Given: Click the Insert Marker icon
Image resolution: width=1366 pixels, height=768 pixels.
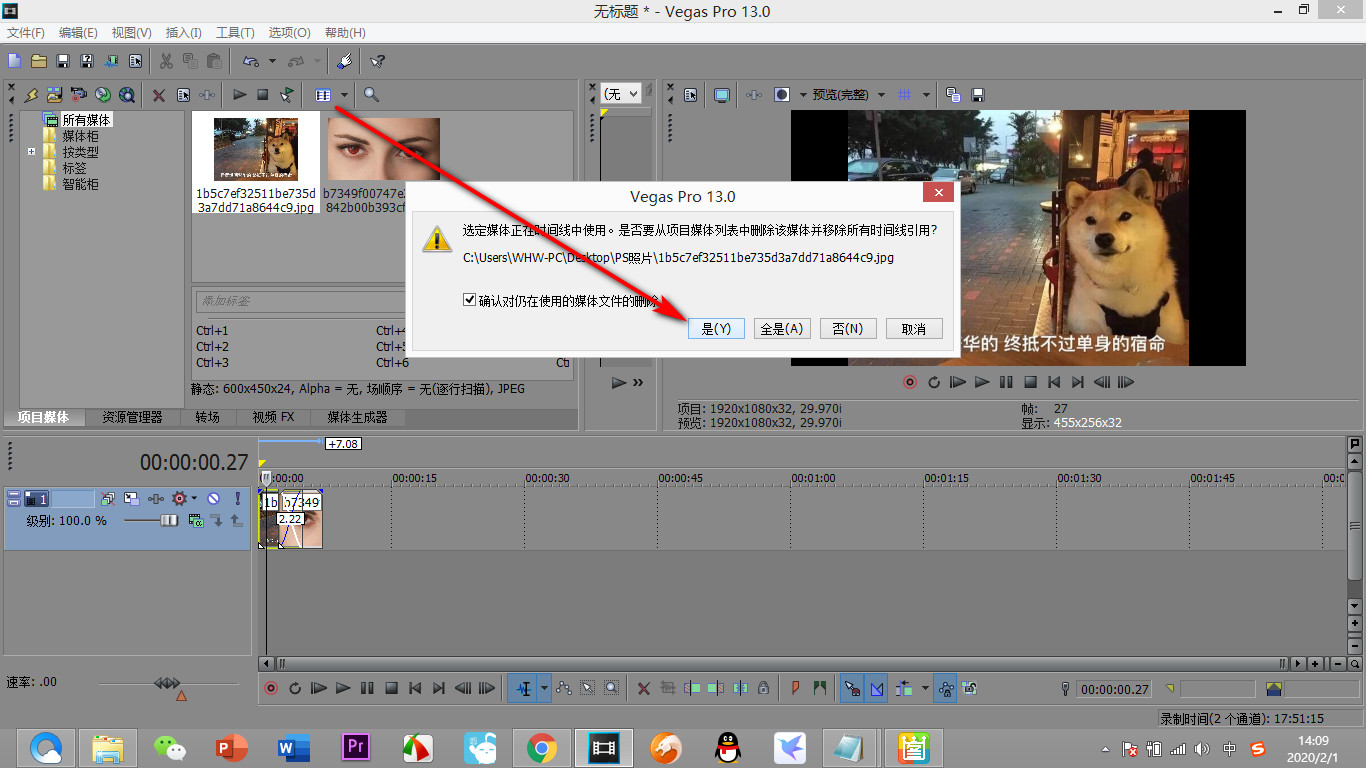Looking at the screenshot, I should tap(795, 688).
